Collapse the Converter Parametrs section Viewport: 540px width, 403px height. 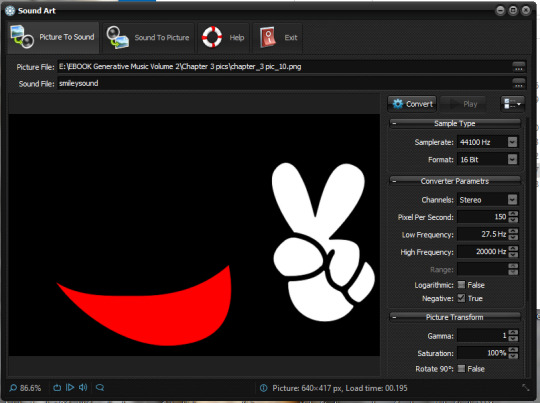(394, 181)
